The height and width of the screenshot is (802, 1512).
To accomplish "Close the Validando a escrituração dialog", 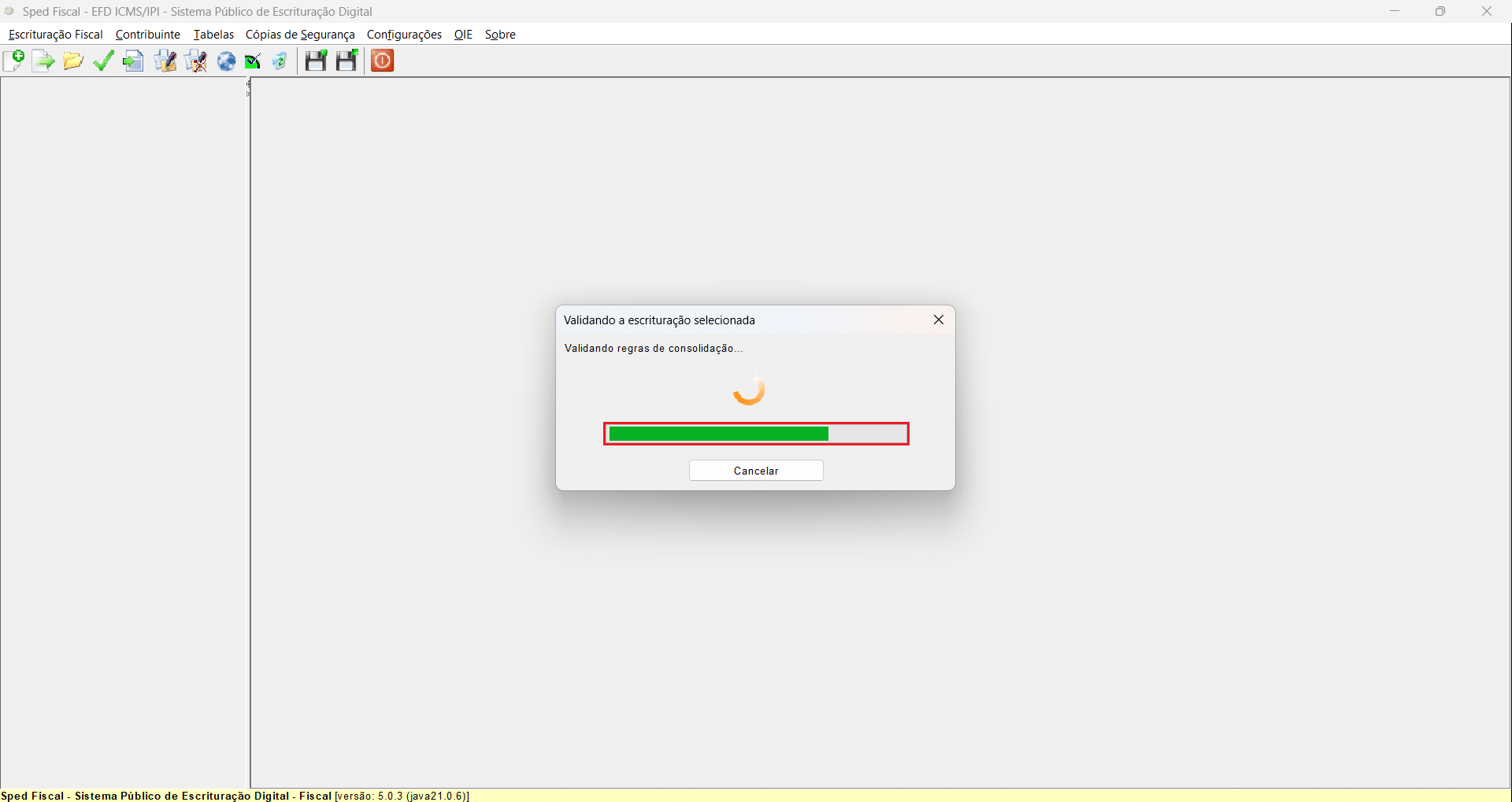I will coord(938,320).
